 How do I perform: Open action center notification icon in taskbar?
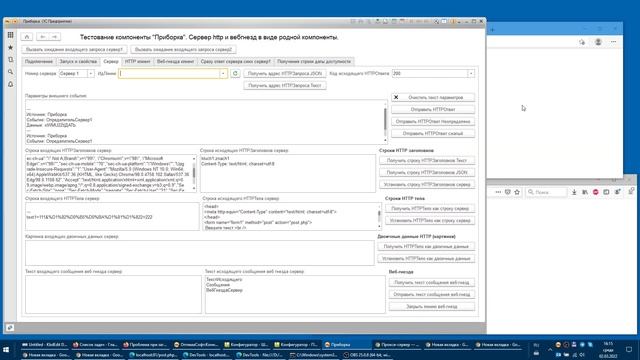pyautogui.click(x=629, y=349)
